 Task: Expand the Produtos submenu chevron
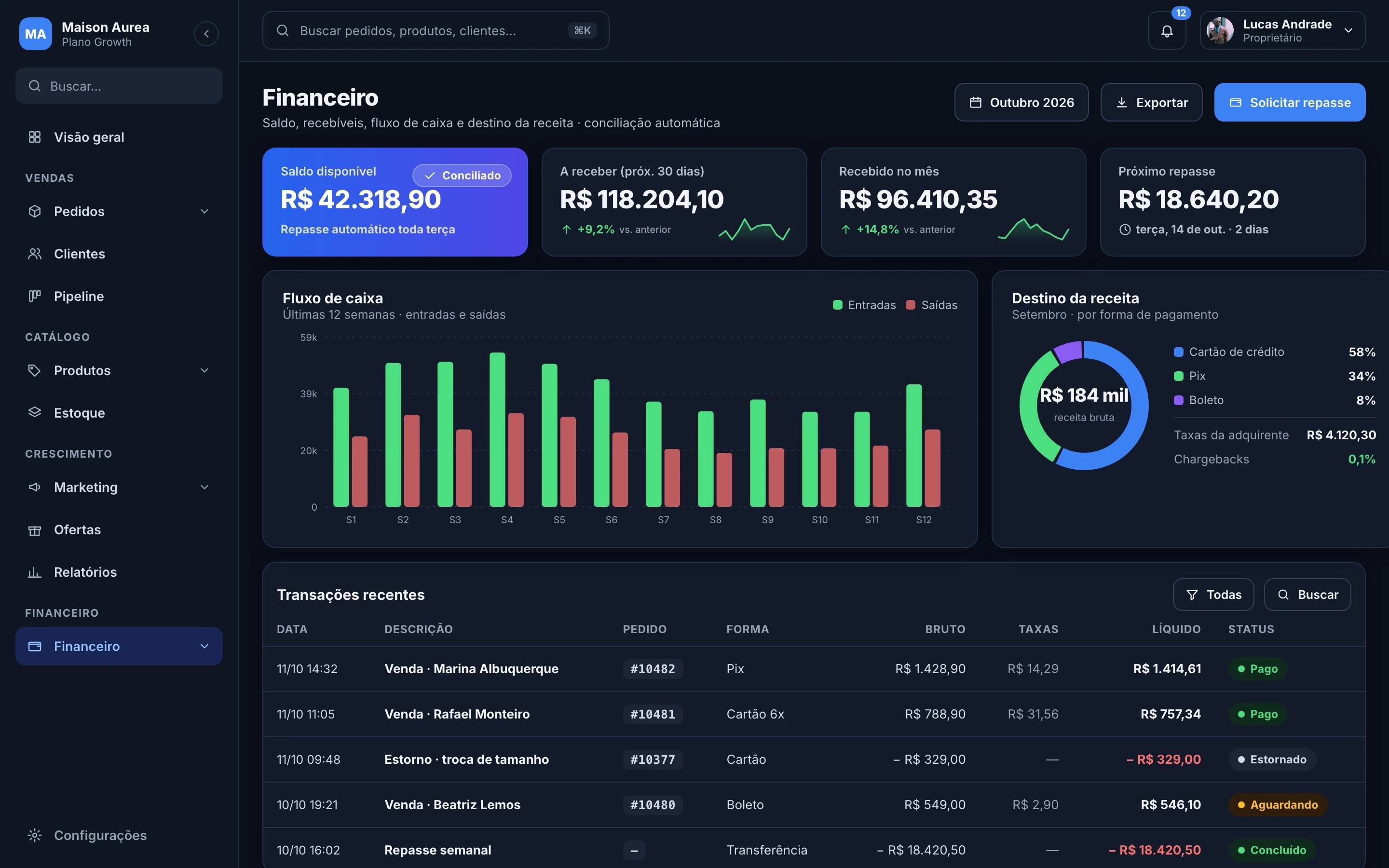click(204, 370)
